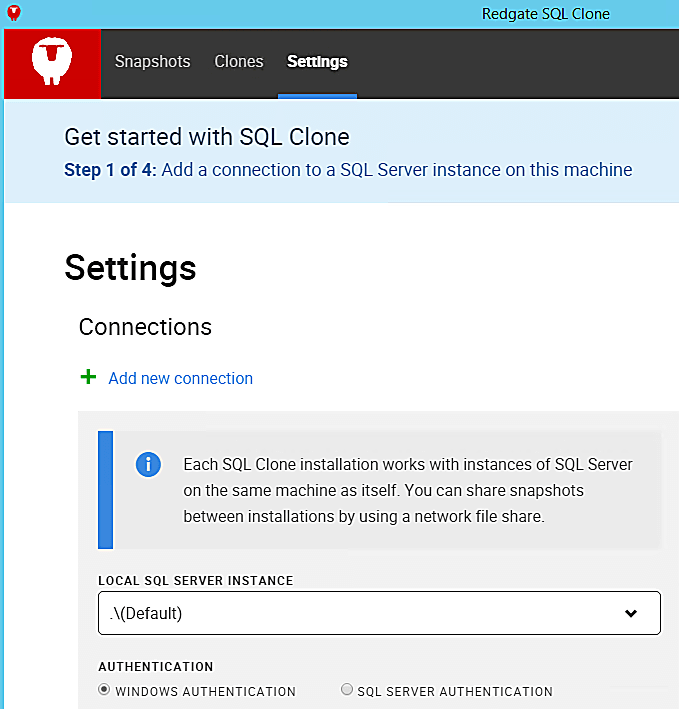Click the Add new connection link
The width and height of the screenshot is (679, 709).
[x=180, y=378]
